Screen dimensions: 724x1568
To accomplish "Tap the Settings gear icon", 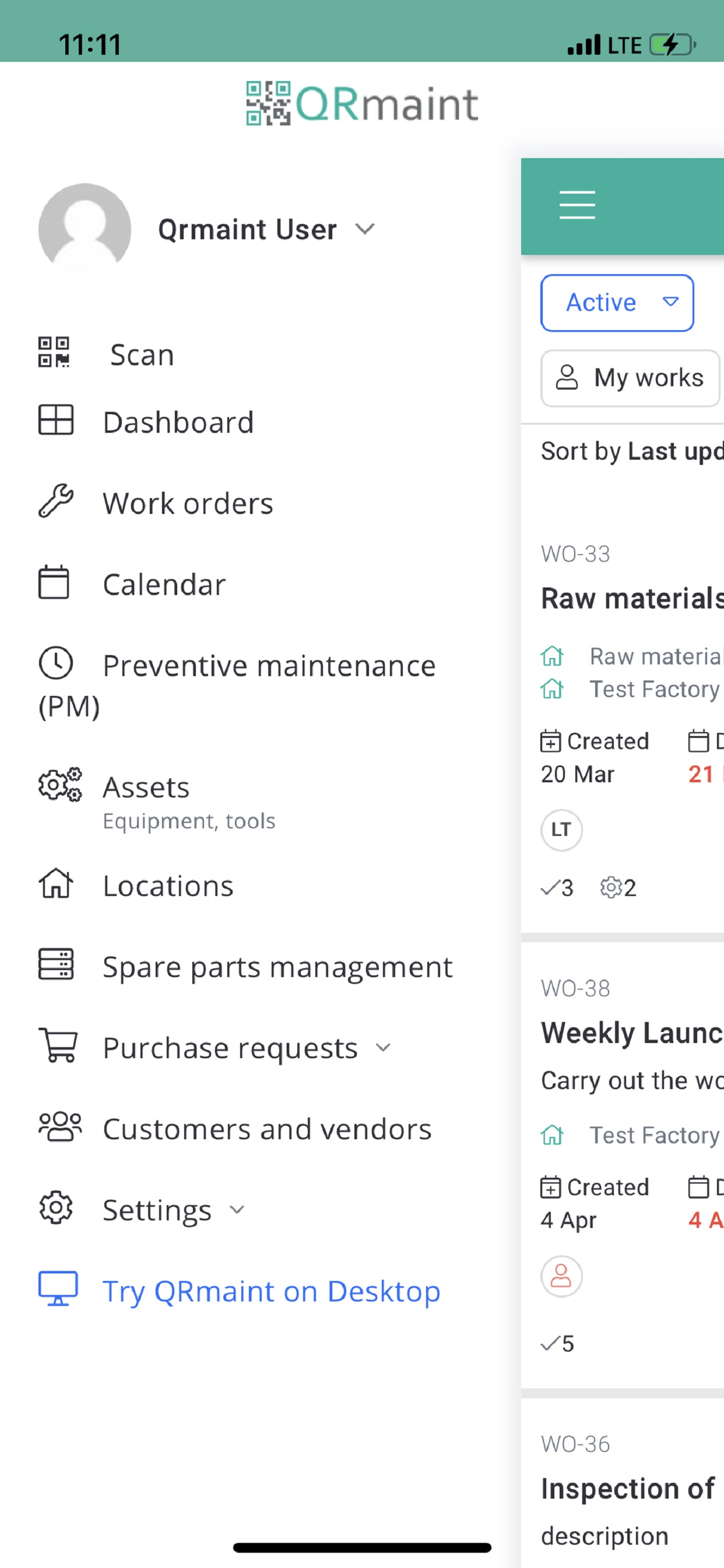I will coord(56,1207).
